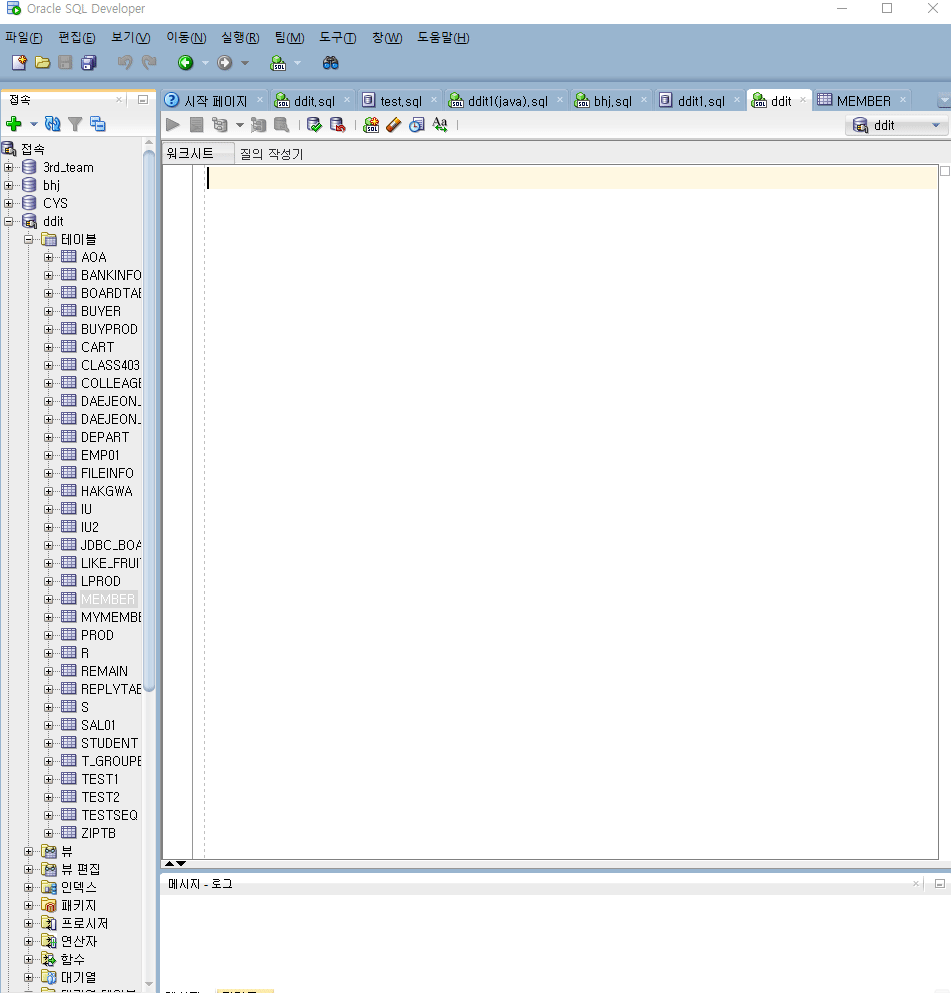Add a new connection with green plus
This screenshot has width=951, height=993.
[x=13, y=124]
